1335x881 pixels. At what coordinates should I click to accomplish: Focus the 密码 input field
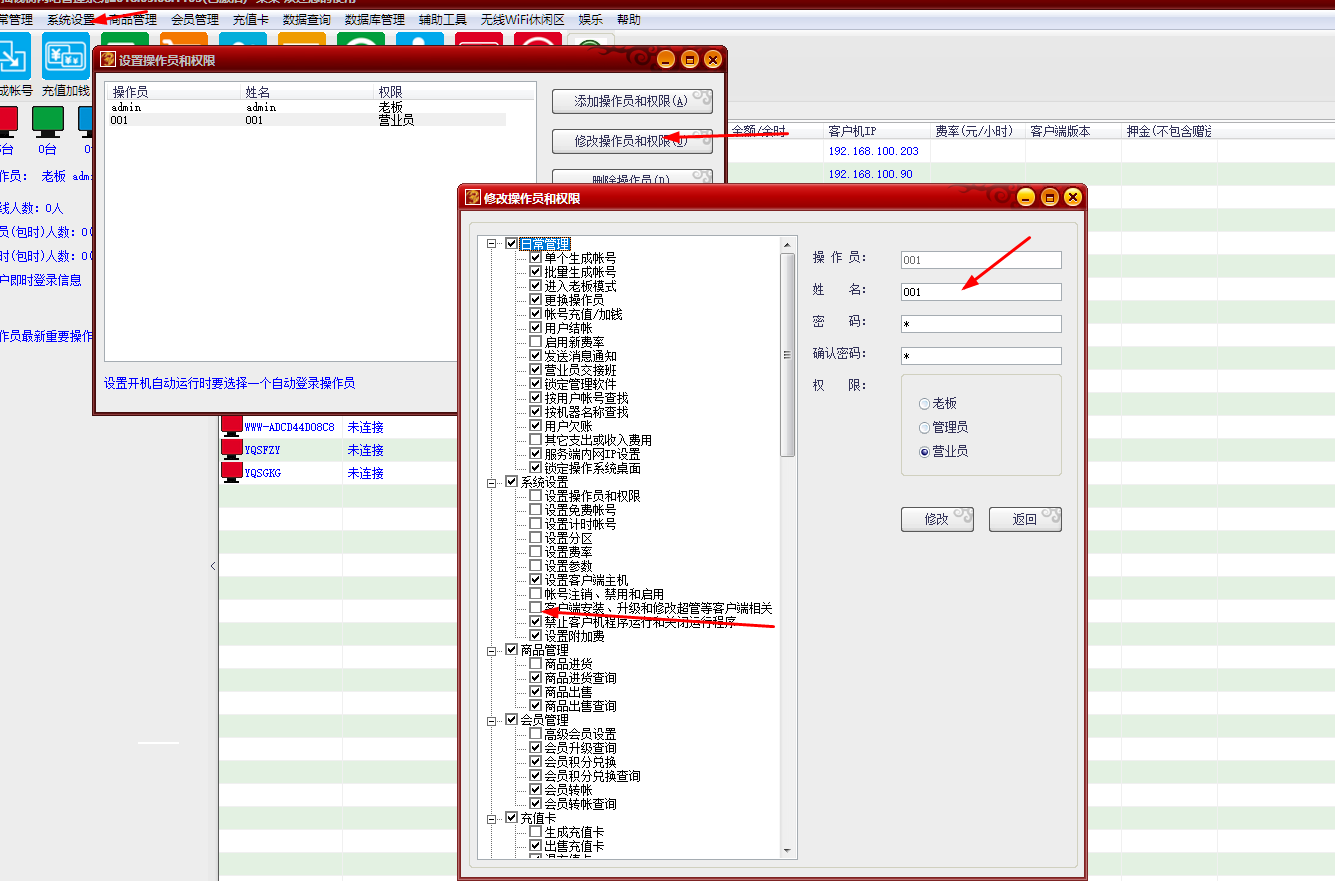point(980,324)
